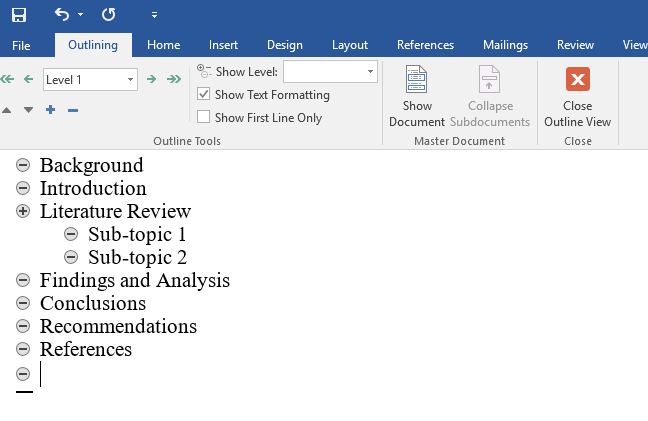Click Collapse Subdocuments
Screen dimensions: 648x421
pos(490,96)
